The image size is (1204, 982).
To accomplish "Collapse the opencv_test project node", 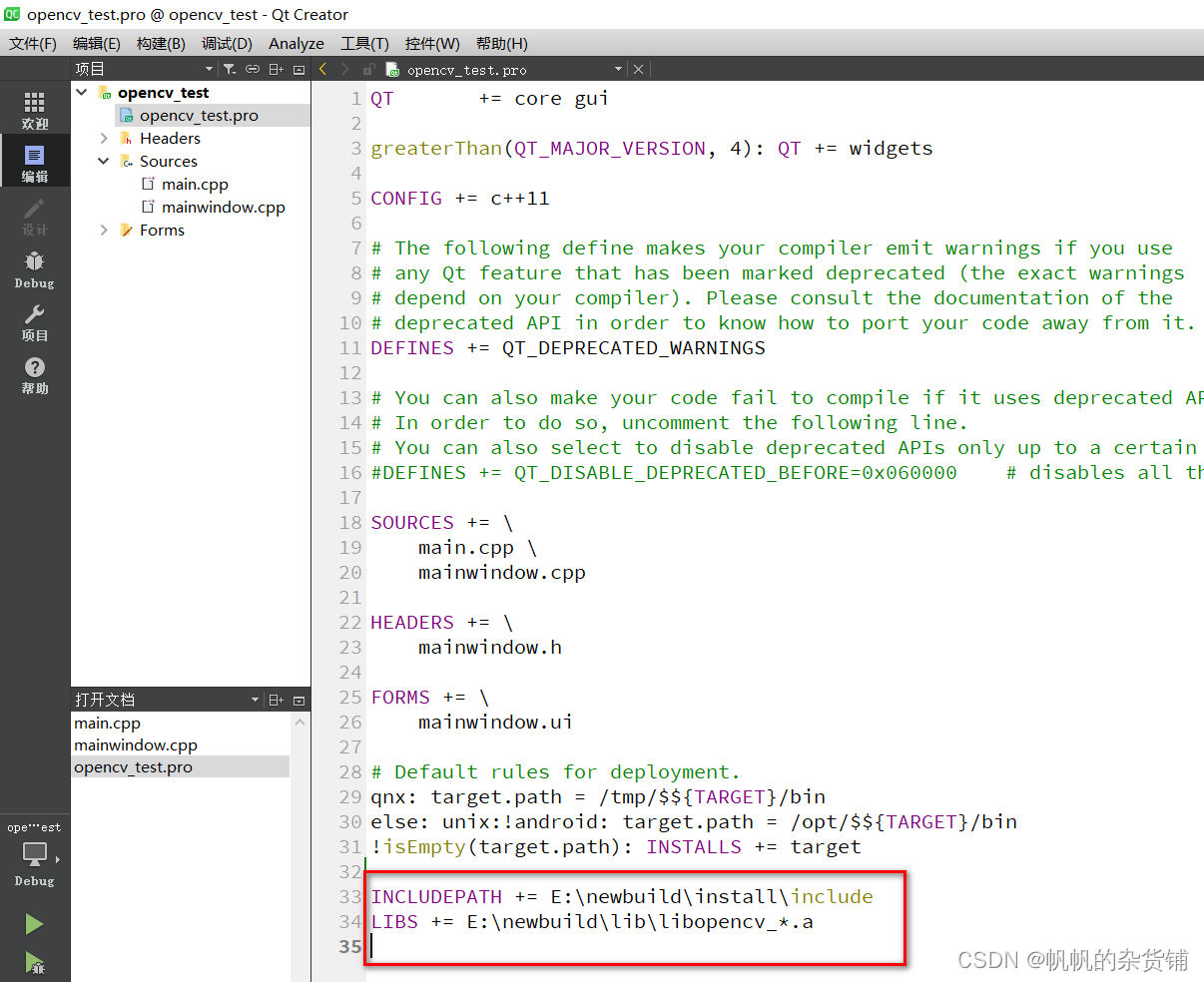I will tap(82, 92).
